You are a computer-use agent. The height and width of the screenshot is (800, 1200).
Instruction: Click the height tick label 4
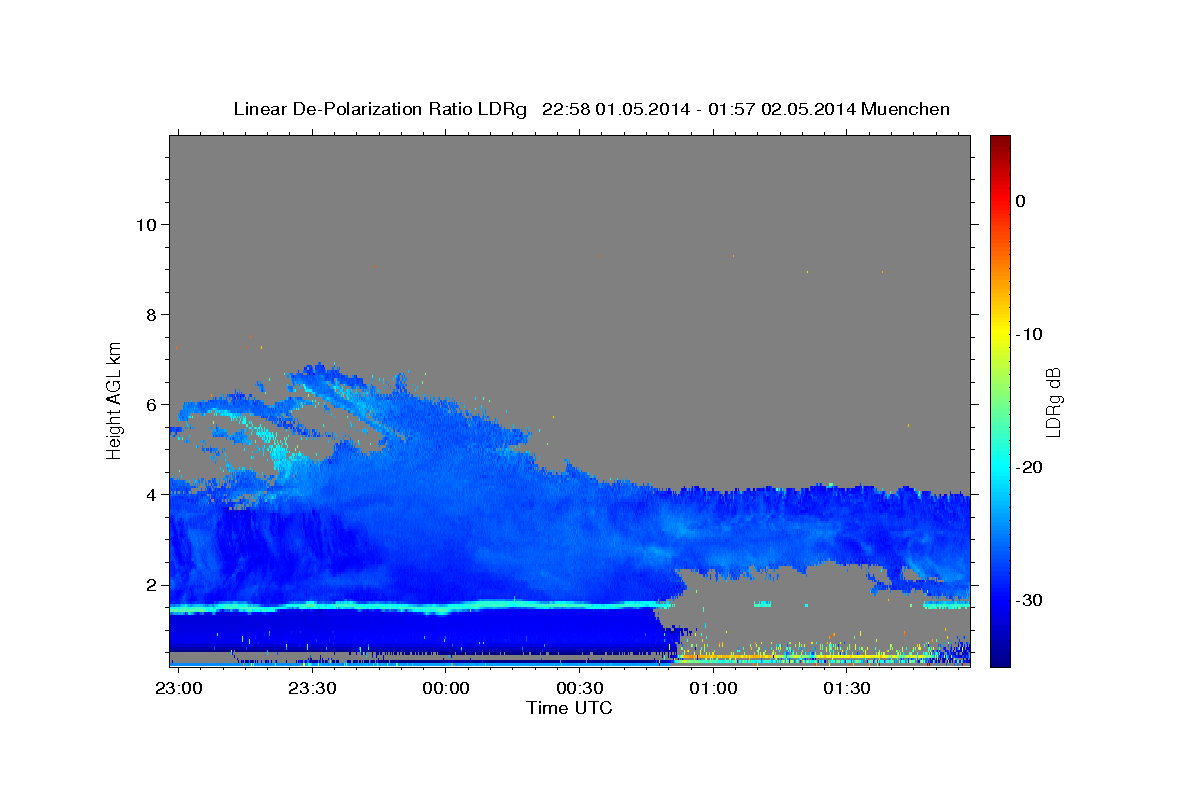click(150, 494)
